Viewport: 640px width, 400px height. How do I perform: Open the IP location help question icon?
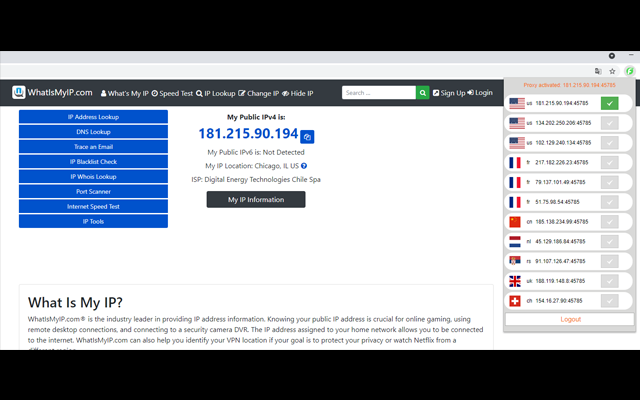click(304, 166)
